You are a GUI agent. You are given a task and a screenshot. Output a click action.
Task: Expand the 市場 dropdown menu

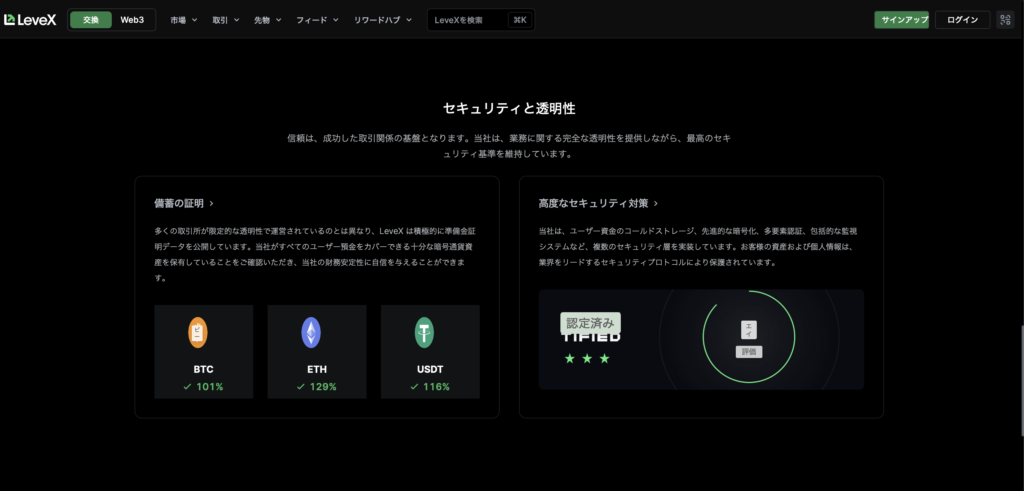click(184, 20)
